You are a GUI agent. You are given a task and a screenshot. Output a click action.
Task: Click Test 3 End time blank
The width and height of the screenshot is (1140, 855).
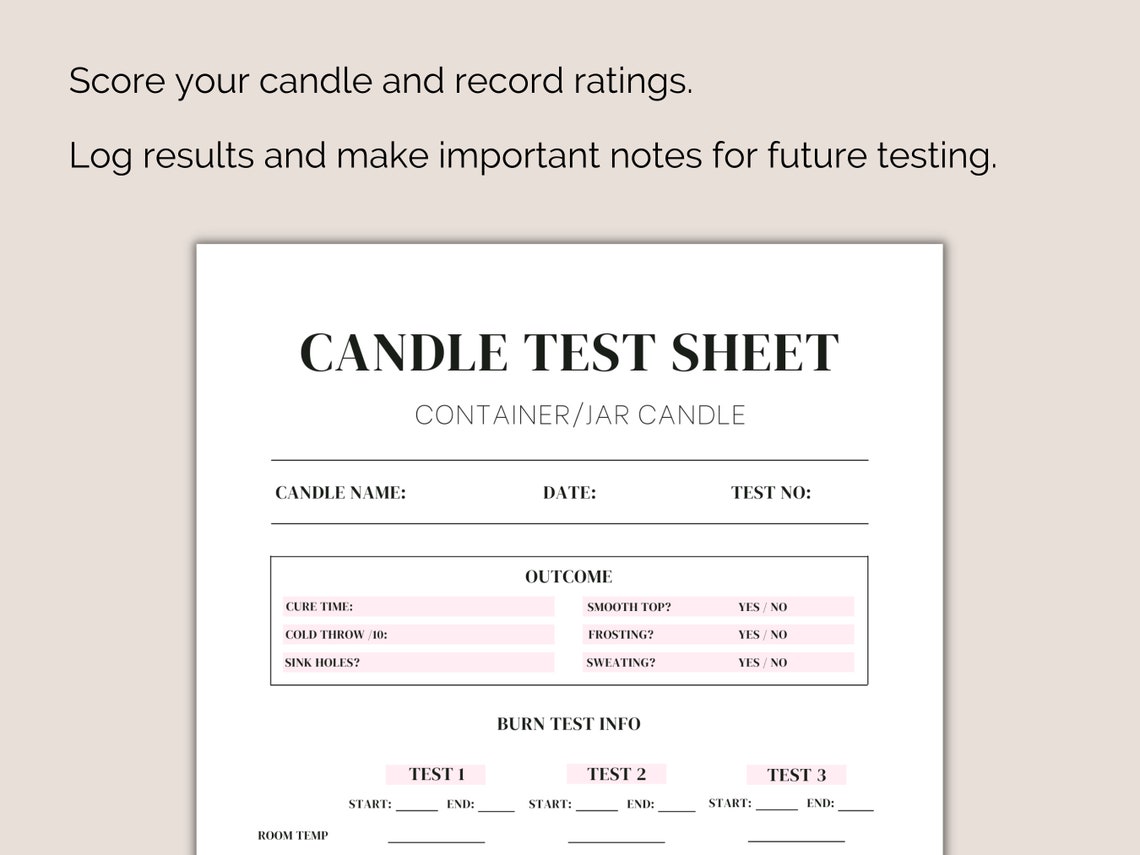(856, 805)
